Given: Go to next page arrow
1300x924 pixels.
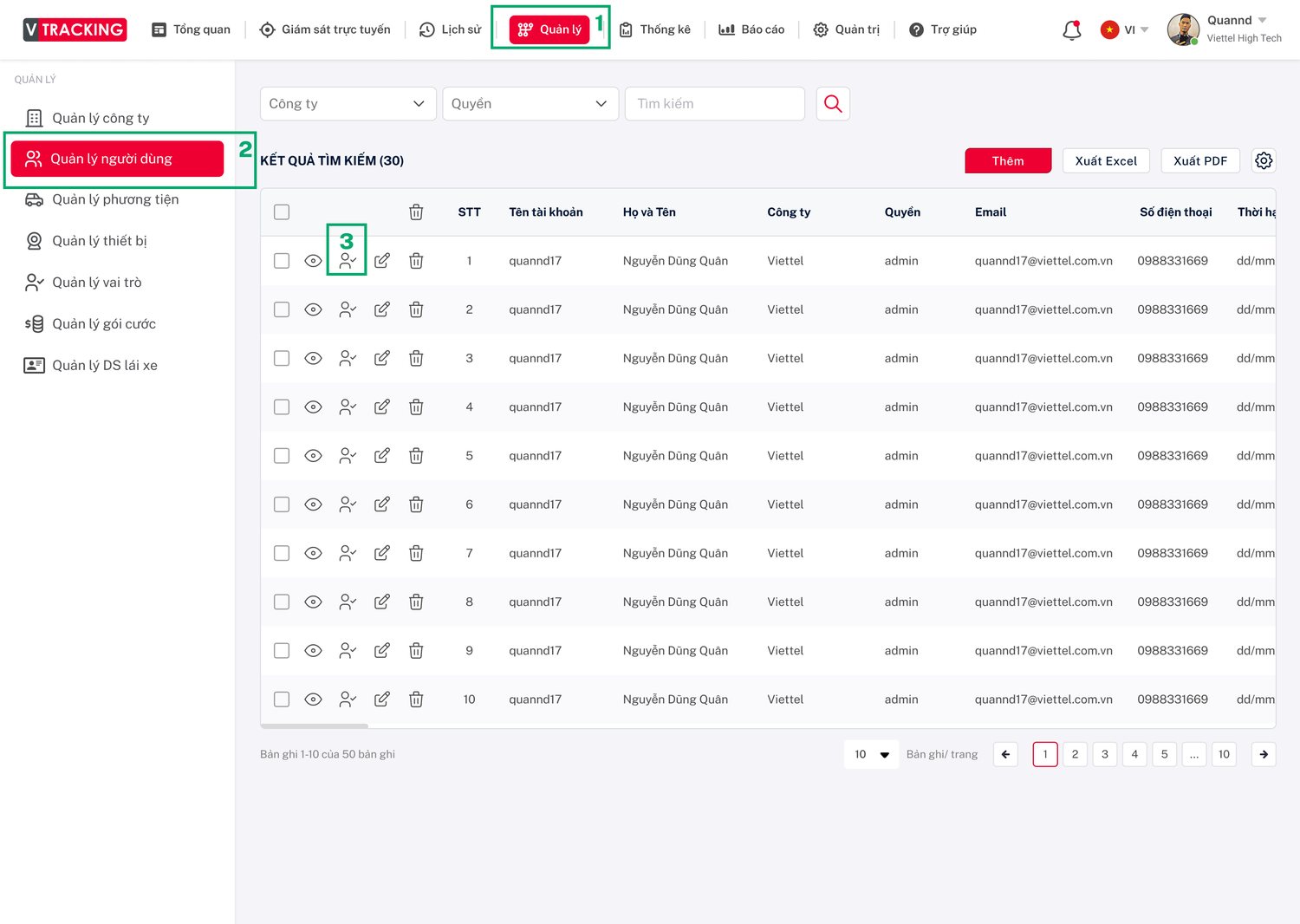Looking at the screenshot, I should [x=1264, y=754].
